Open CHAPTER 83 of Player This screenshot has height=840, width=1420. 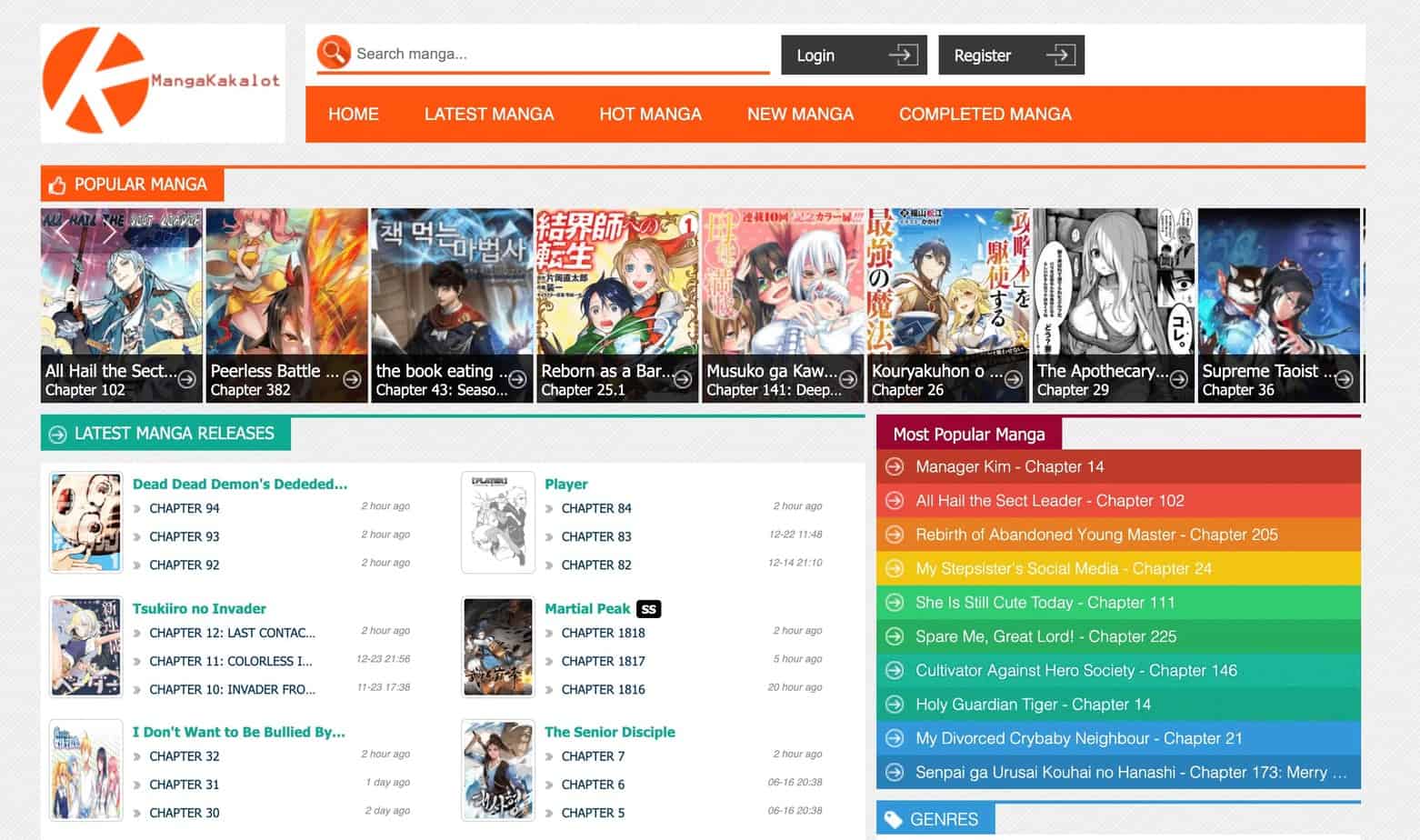(596, 536)
